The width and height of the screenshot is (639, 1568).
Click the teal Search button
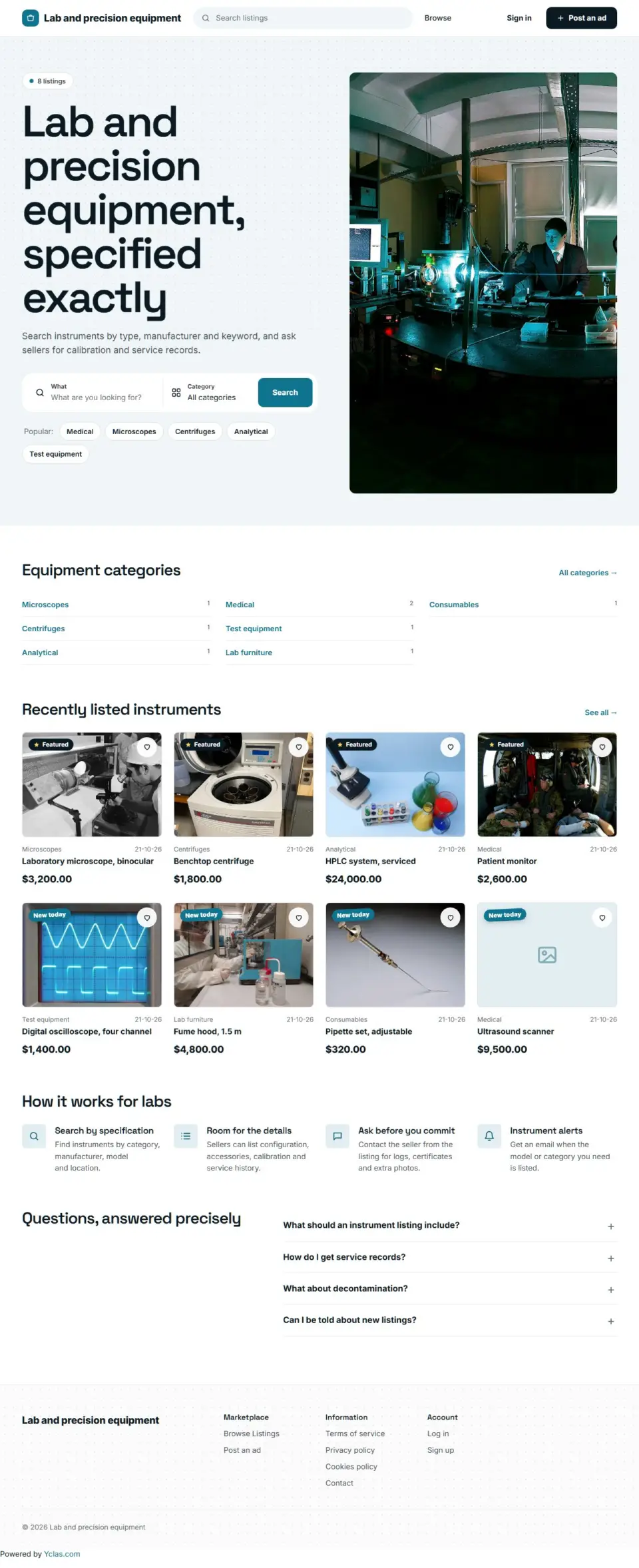[x=285, y=392]
